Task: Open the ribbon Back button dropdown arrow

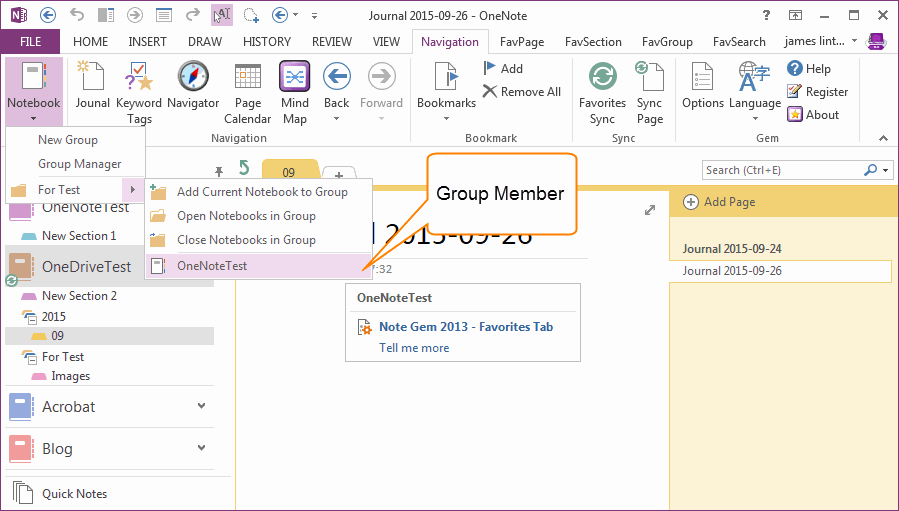Action: [x=337, y=119]
